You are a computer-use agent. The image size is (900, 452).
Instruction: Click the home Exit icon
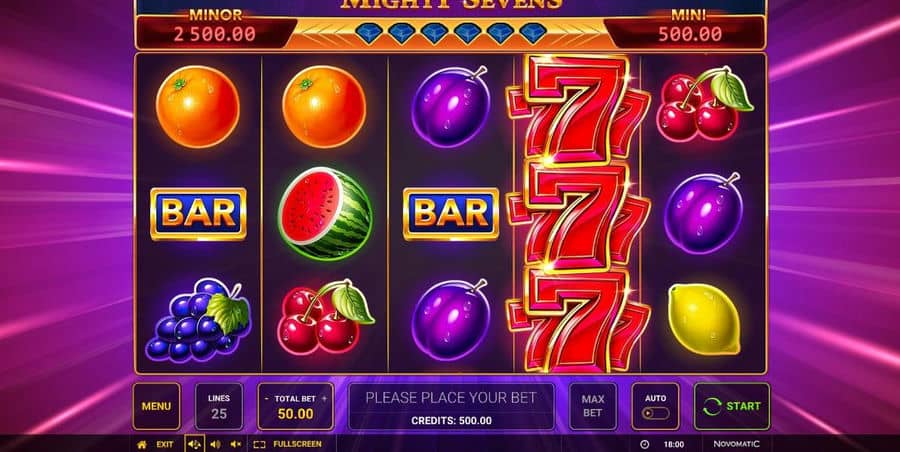pyautogui.click(x=142, y=444)
